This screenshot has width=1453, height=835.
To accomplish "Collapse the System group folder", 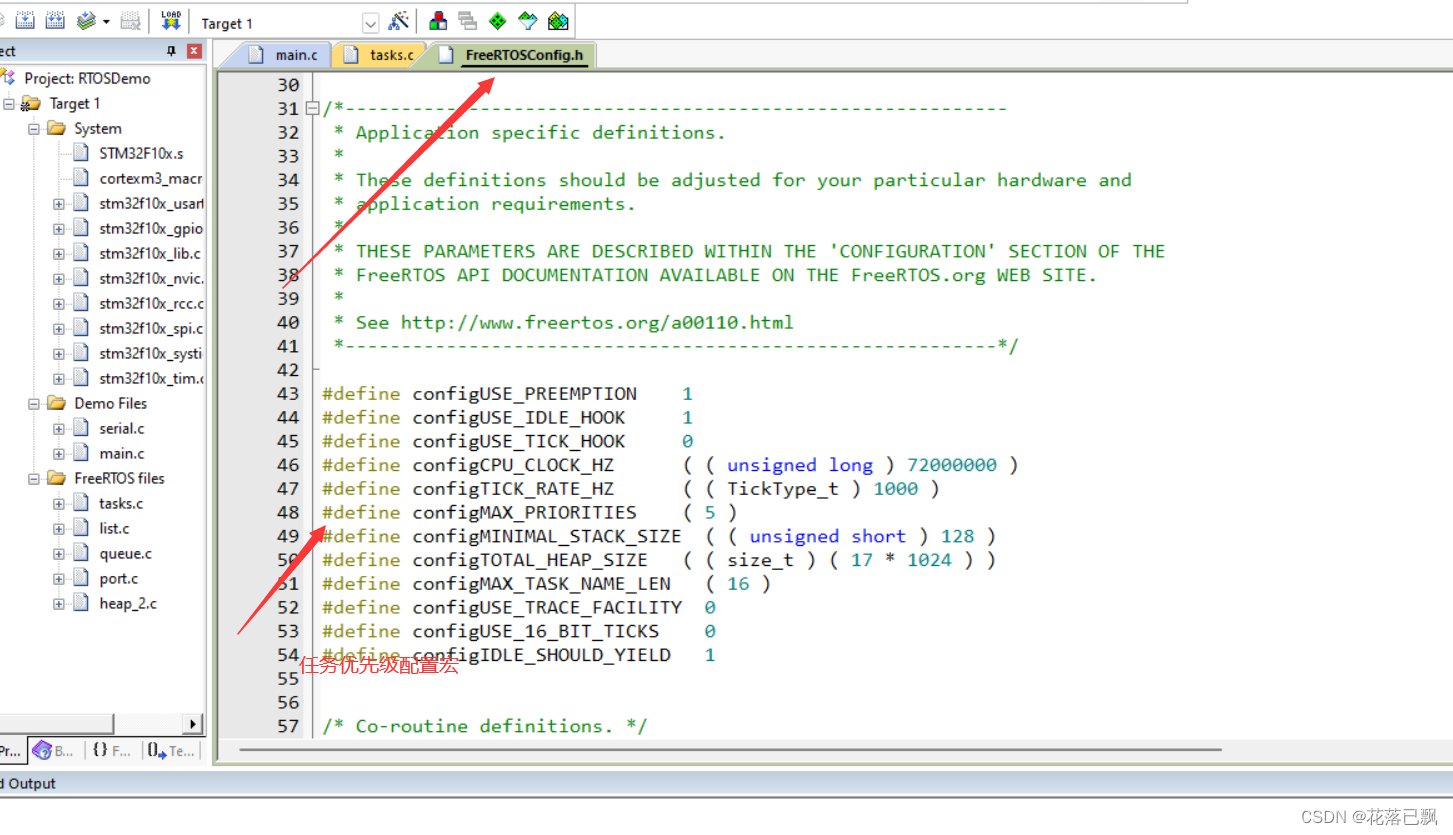I will point(33,129).
